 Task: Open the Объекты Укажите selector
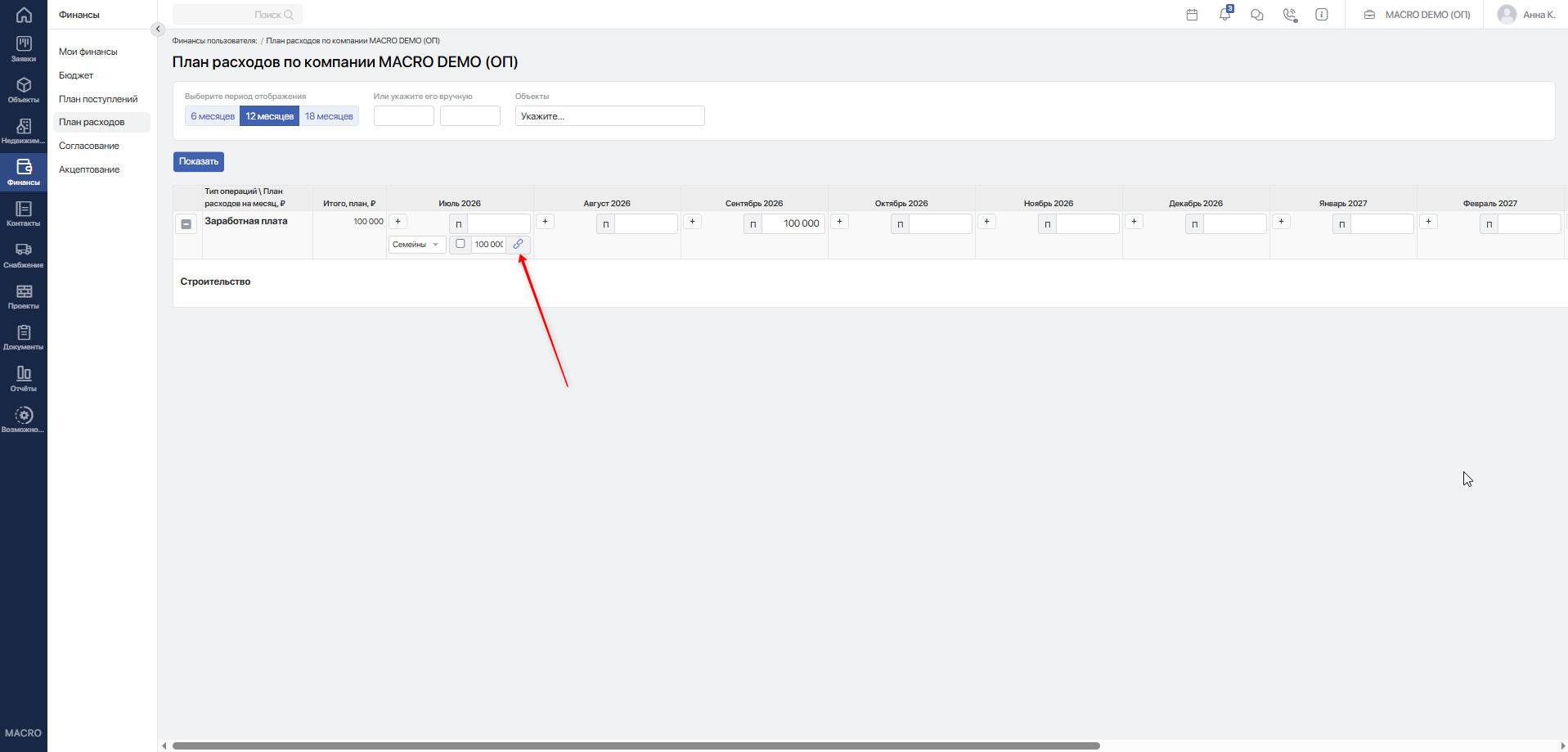tap(609, 116)
